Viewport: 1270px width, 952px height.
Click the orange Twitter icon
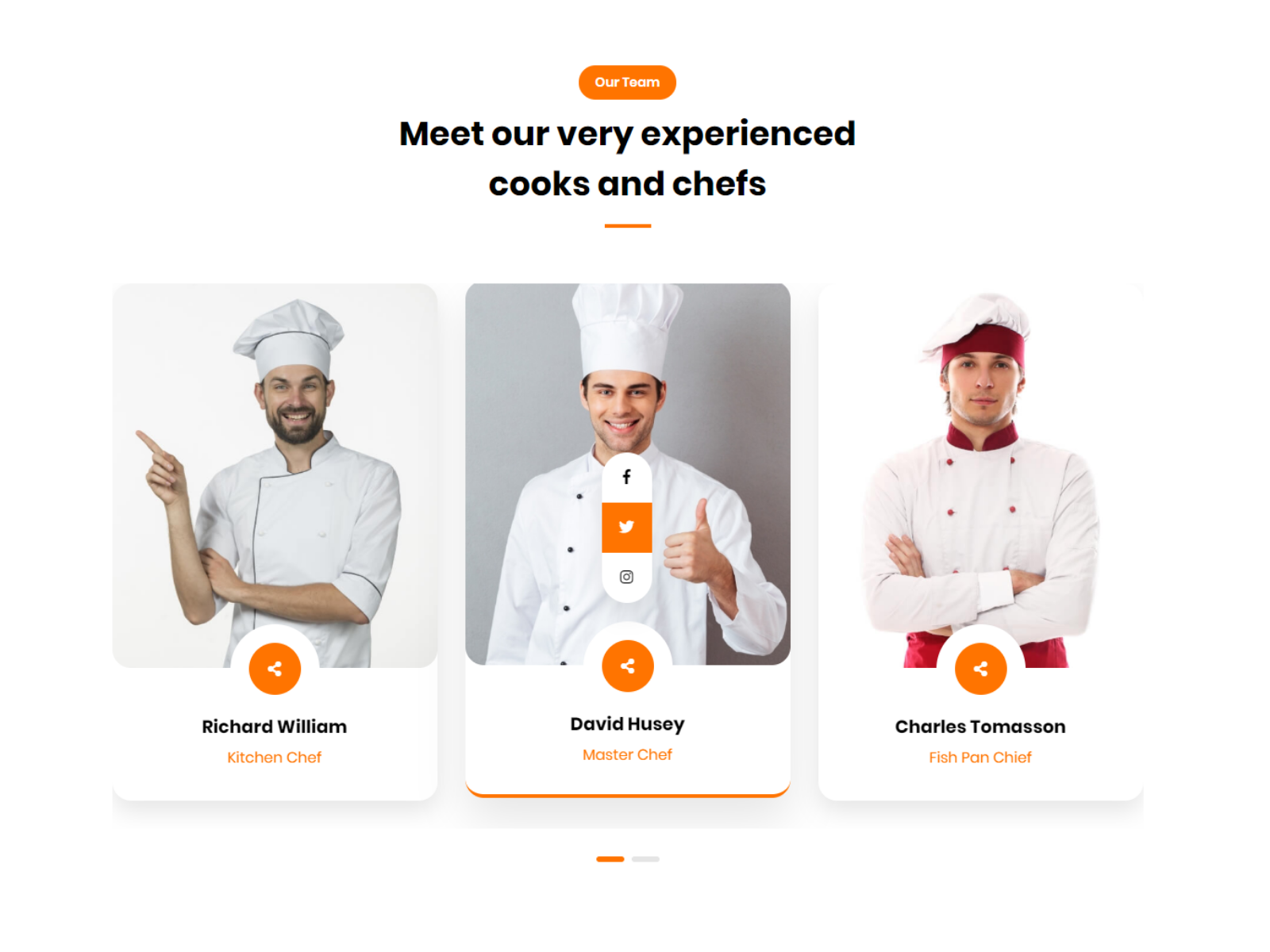627,528
